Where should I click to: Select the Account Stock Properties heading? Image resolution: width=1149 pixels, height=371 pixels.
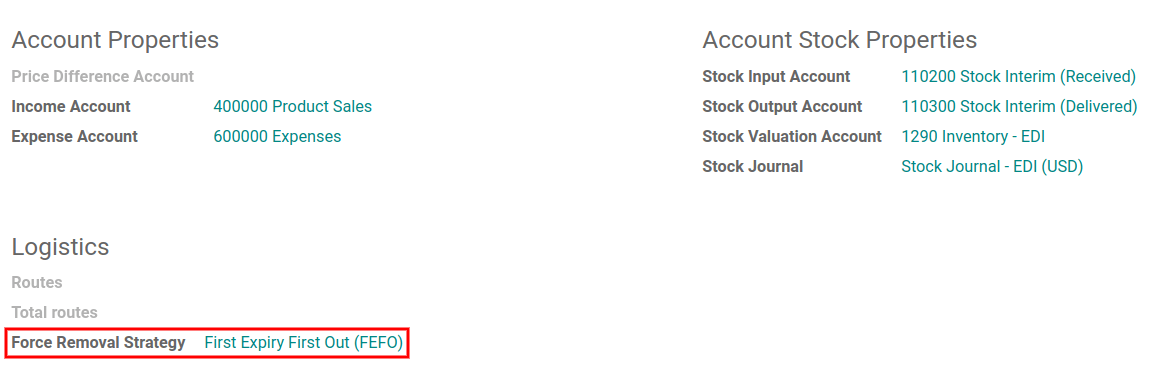pyautogui.click(x=840, y=40)
